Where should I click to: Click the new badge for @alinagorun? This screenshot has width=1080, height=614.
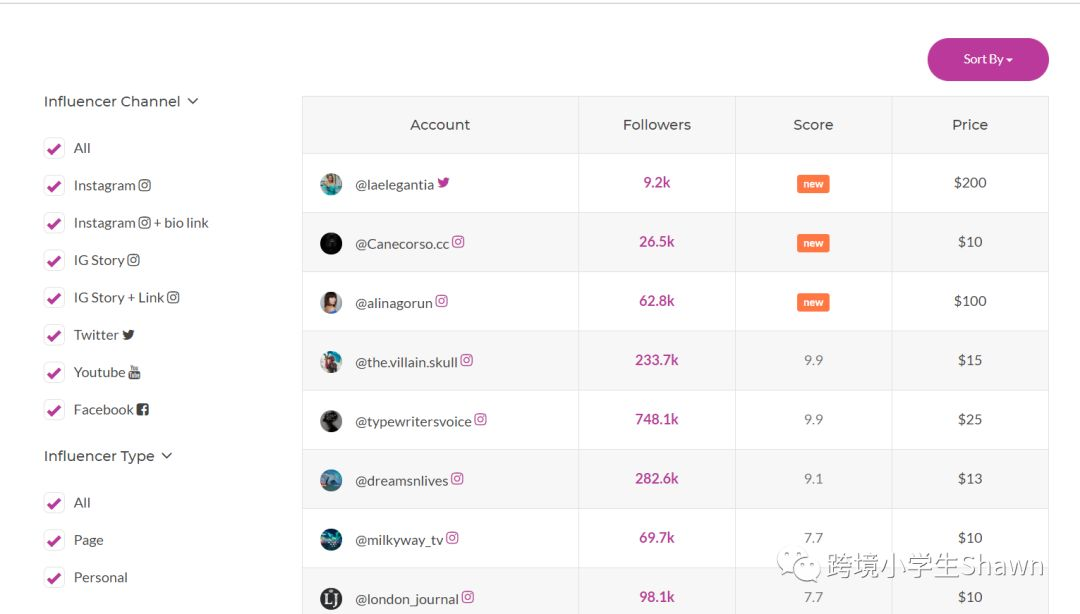coord(813,303)
